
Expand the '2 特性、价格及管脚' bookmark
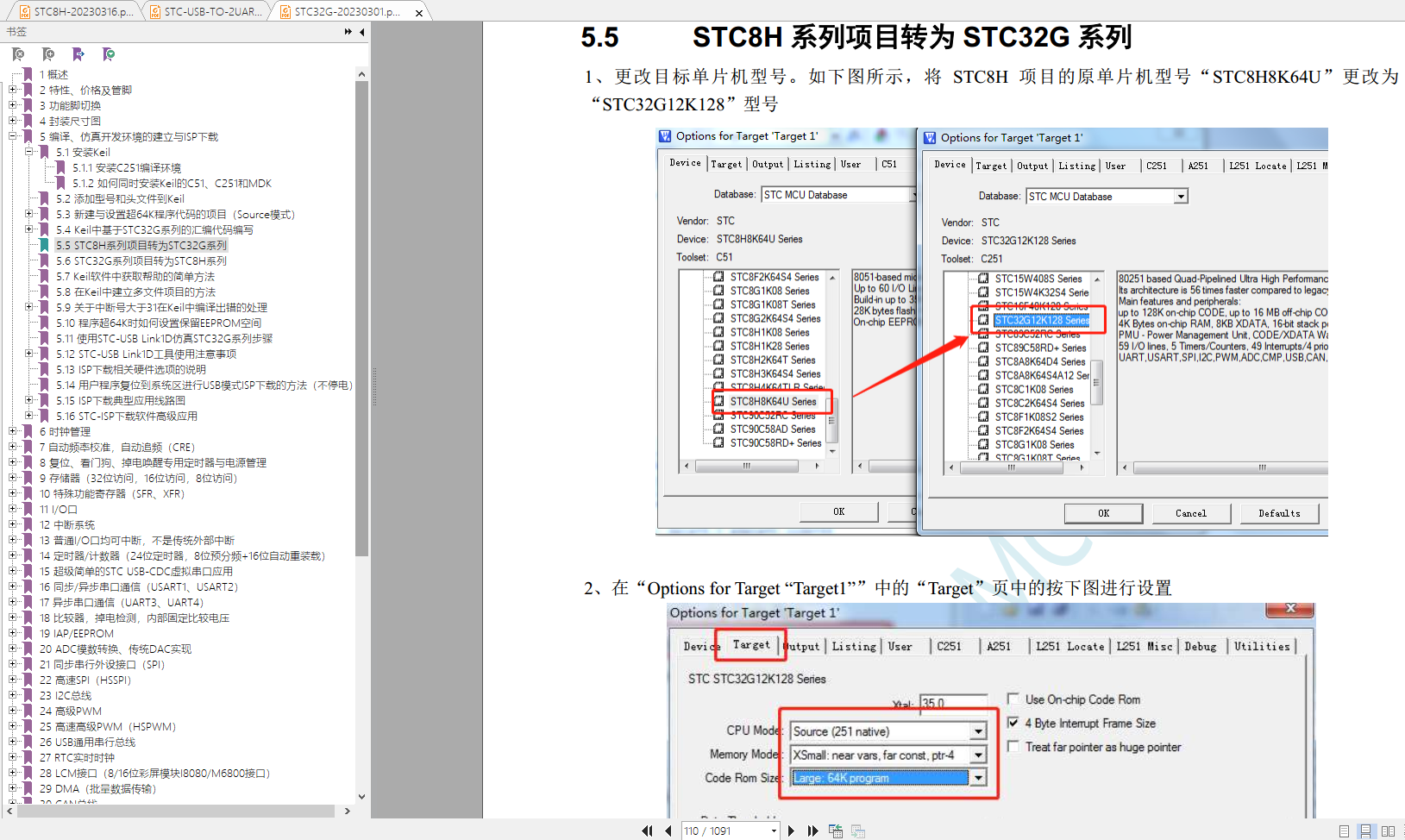tap(13, 90)
